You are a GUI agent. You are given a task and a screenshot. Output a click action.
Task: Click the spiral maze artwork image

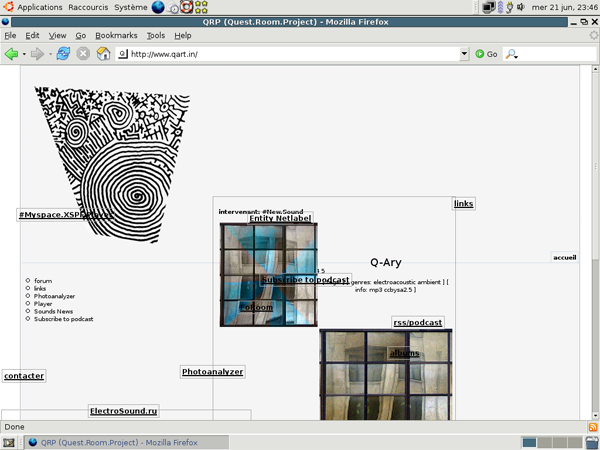coord(112,160)
